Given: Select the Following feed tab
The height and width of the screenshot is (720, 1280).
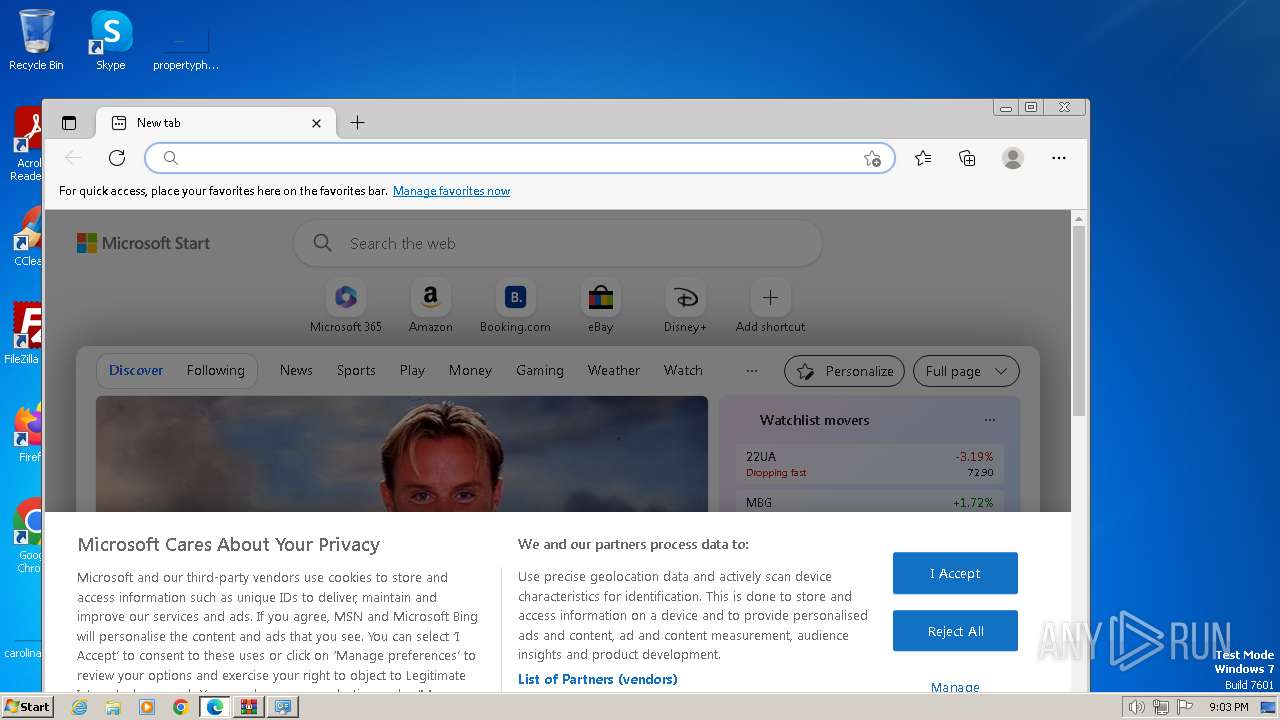Looking at the screenshot, I should coord(215,370).
